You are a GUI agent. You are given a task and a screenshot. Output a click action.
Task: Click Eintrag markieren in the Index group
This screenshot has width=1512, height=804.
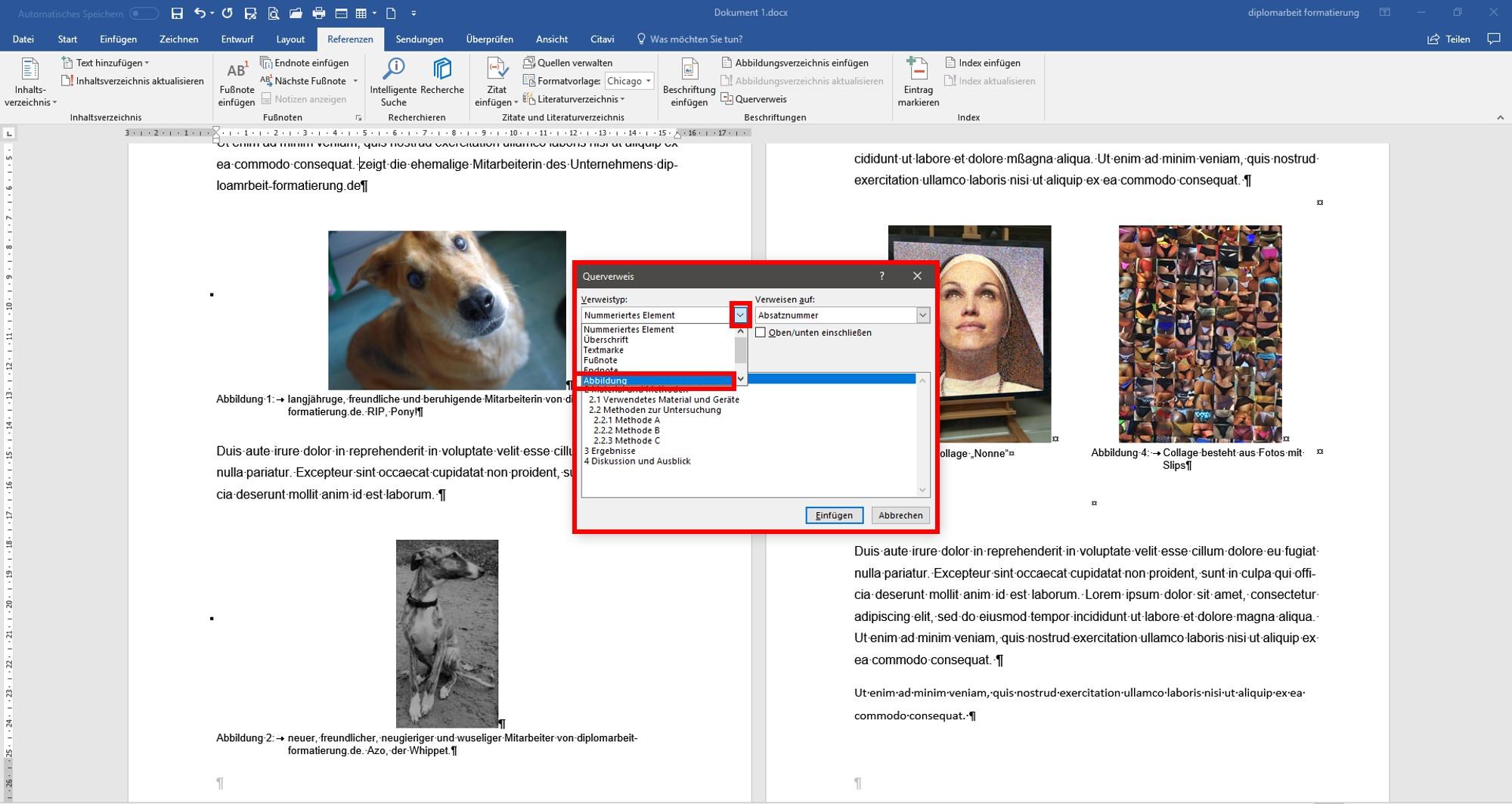918,79
